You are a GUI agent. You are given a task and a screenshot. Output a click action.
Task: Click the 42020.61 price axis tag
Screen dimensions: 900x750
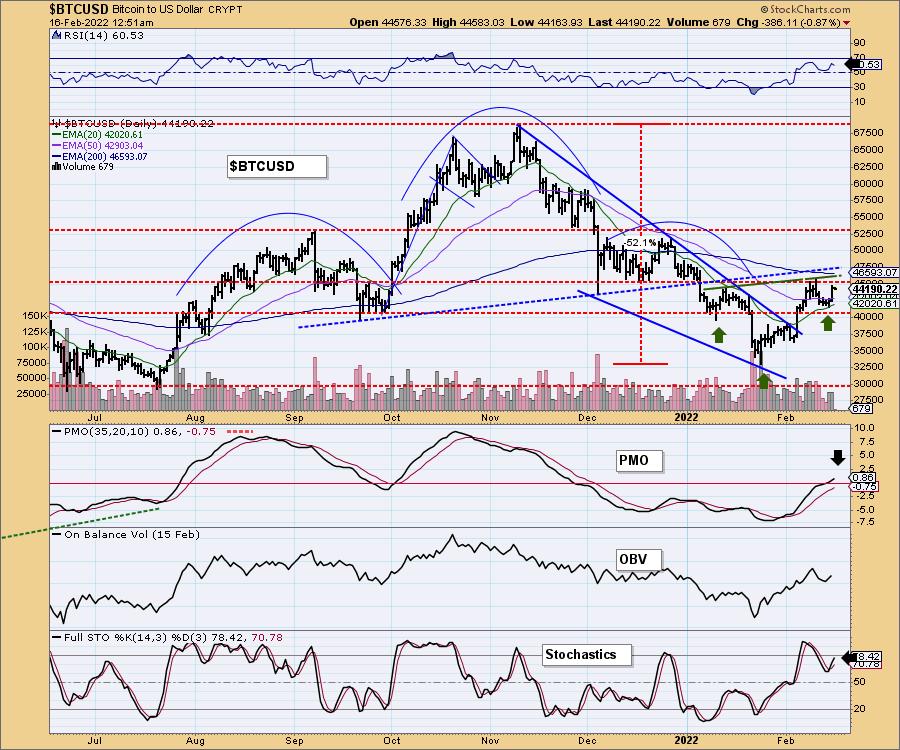tap(875, 304)
